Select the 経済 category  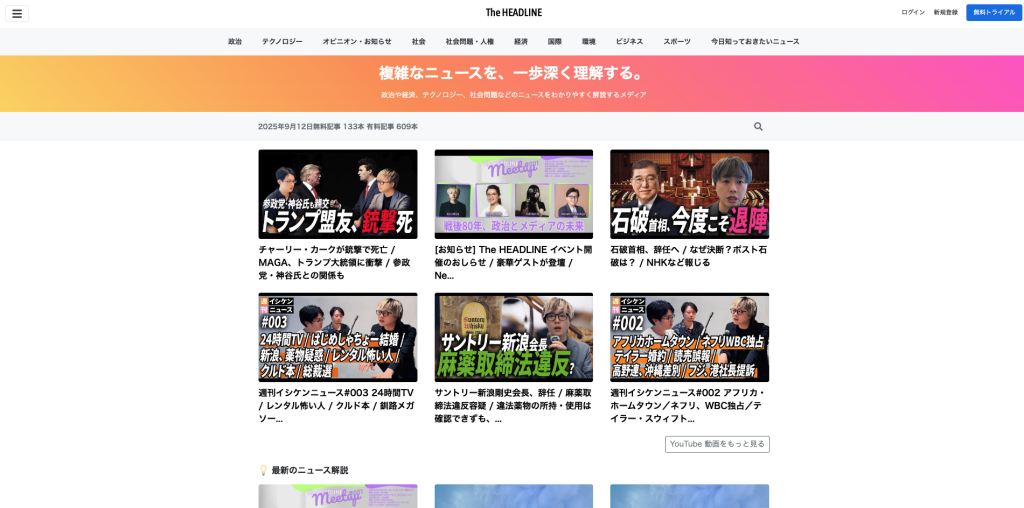[520, 41]
